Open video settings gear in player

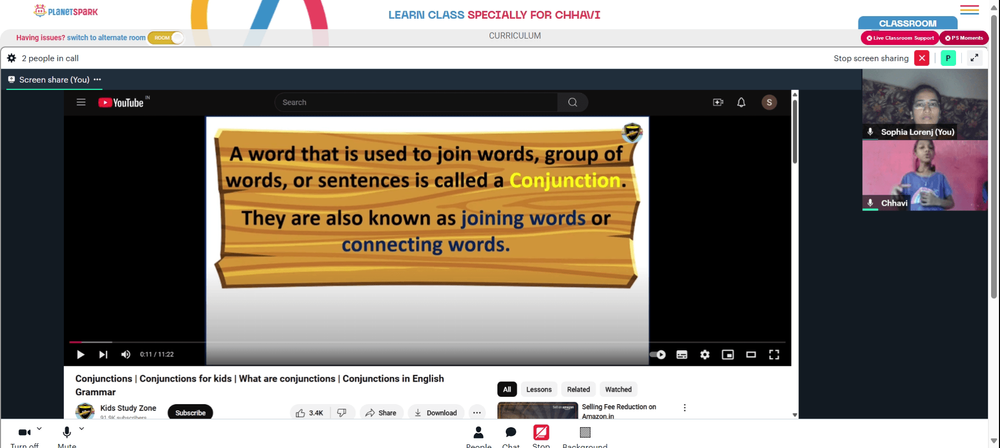point(705,355)
